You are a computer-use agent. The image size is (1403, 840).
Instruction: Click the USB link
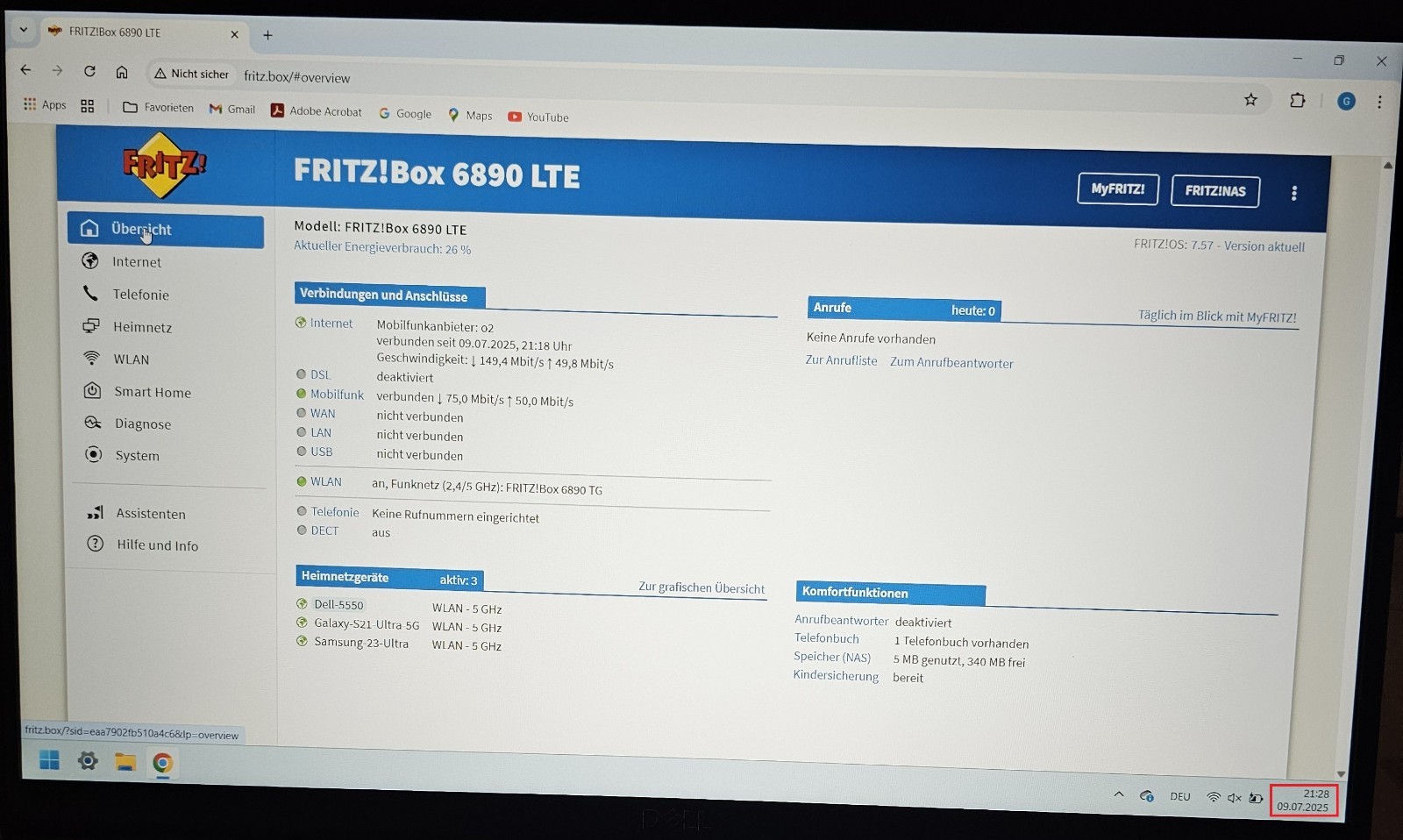point(322,452)
